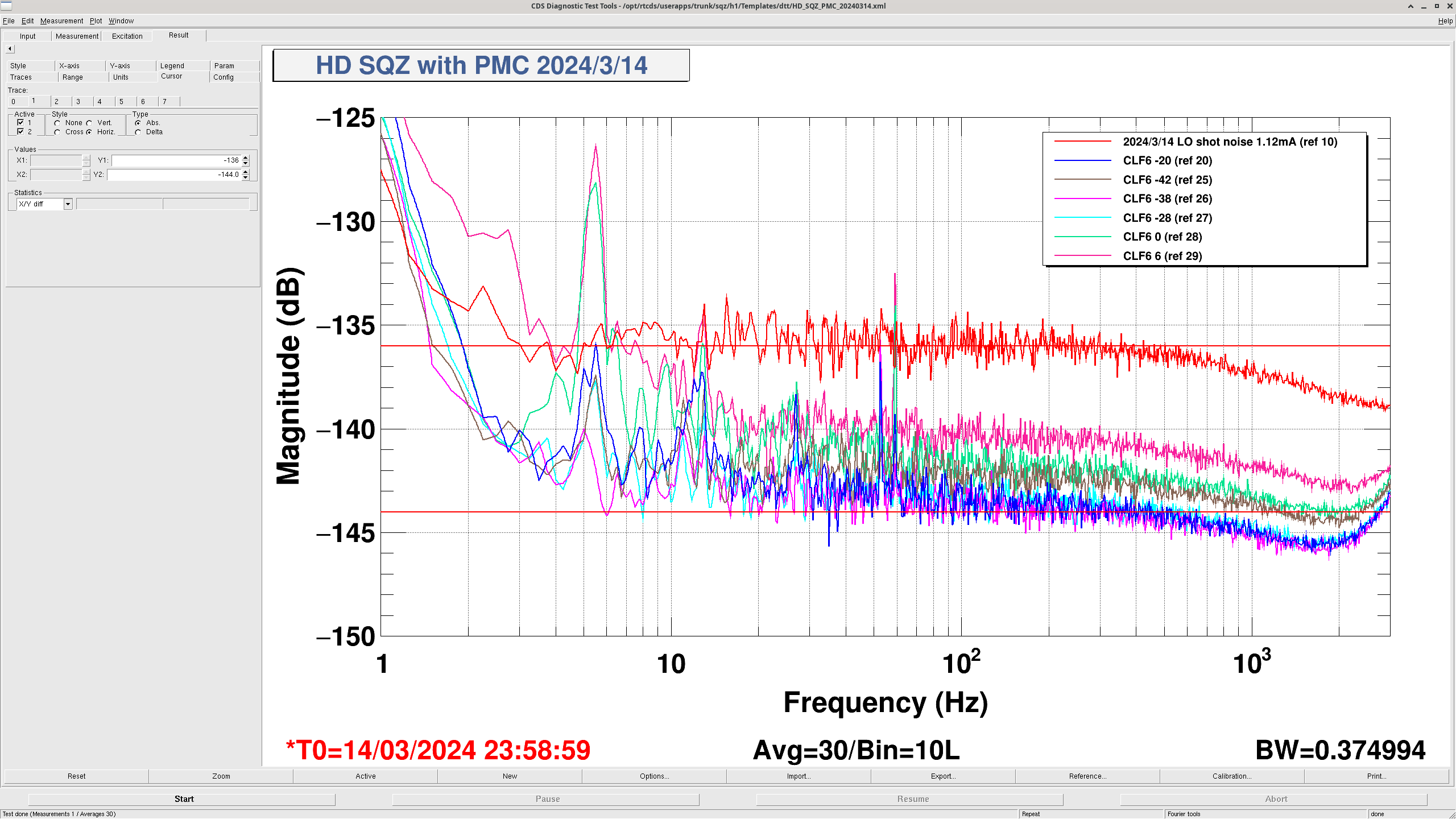Open the Traces options tab
The width and height of the screenshot is (1456, 819).
21,77
